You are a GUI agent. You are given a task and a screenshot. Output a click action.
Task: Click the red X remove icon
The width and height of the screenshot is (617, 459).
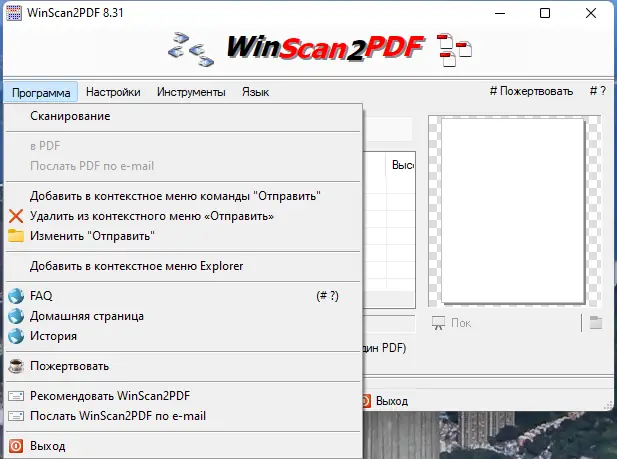(x=16, y=216)
